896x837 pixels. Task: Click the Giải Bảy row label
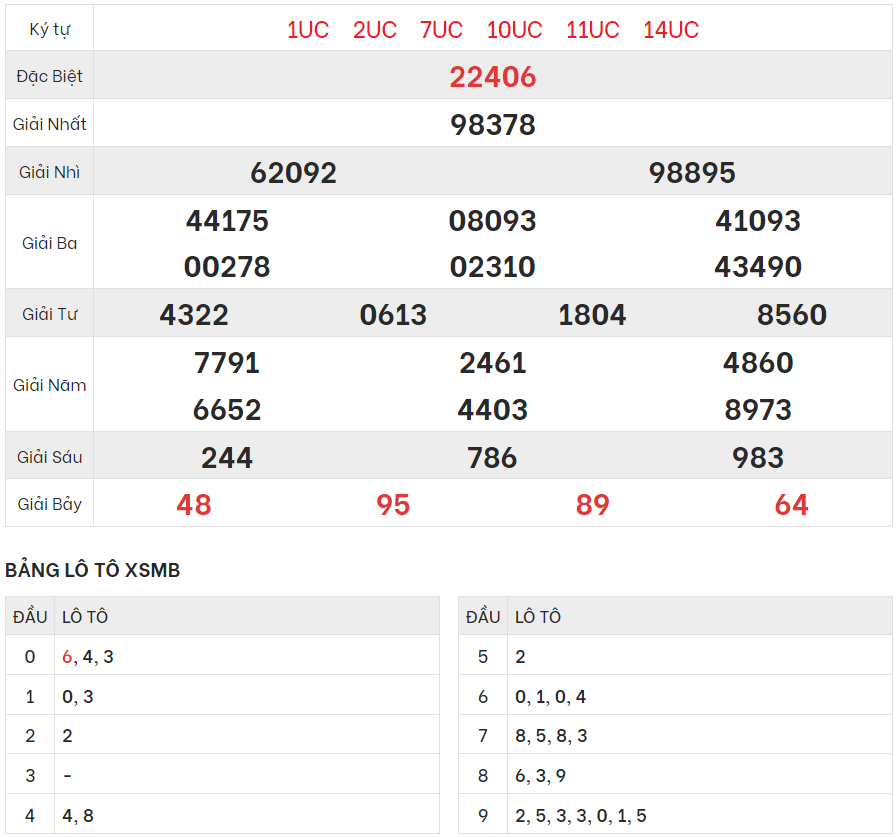(x=50, y=505)
